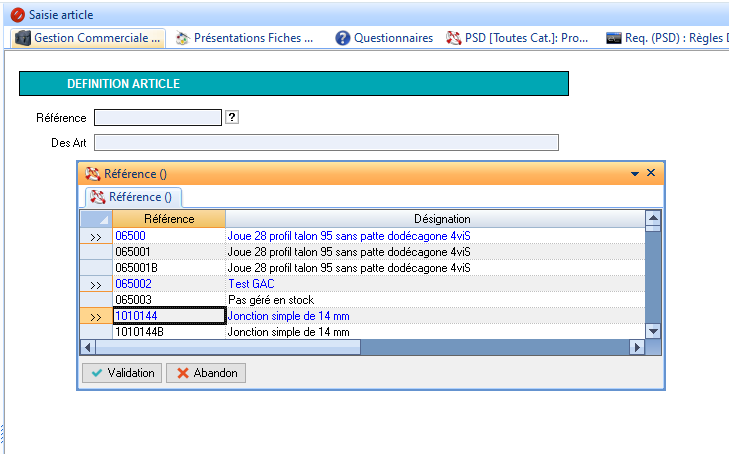Expand row 1010144 with the >> marker

coord(96,316)
